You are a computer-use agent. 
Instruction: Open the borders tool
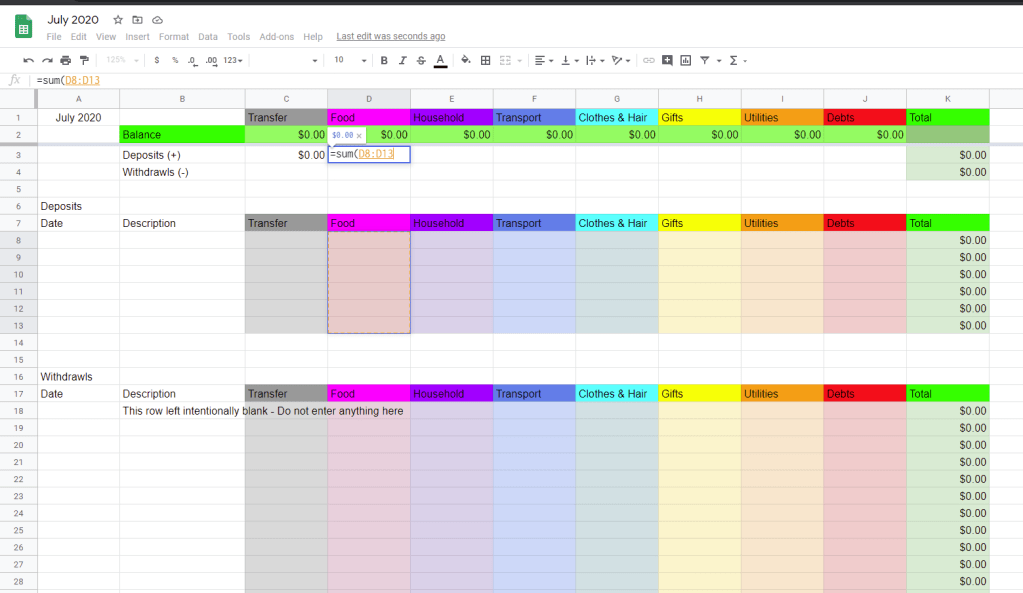(x=486, y=61)
